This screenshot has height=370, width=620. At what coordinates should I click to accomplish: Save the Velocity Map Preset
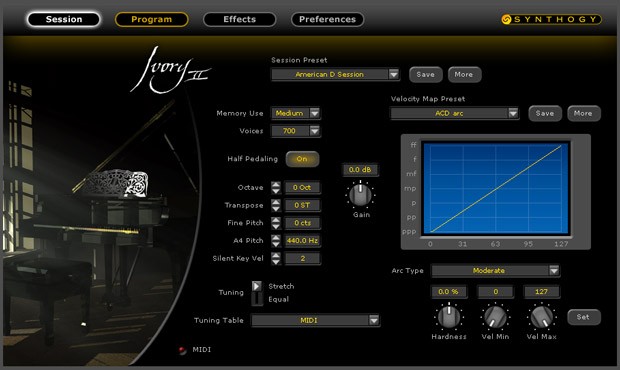click(x=545, y=113)
